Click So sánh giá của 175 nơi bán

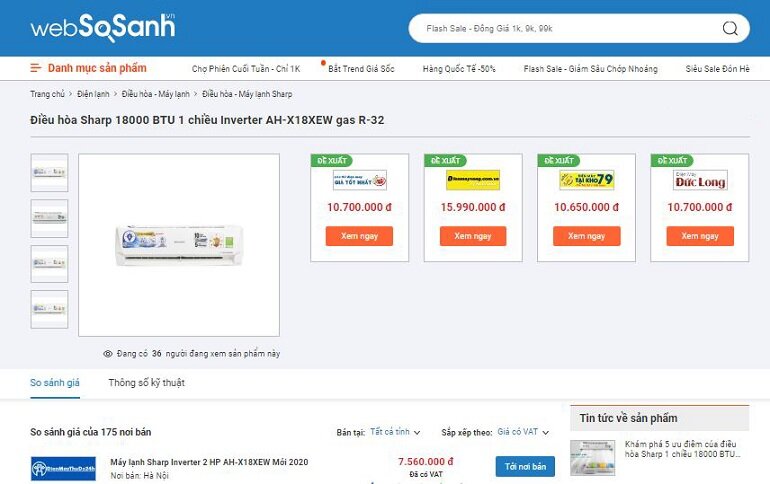(x=90, y=432)
